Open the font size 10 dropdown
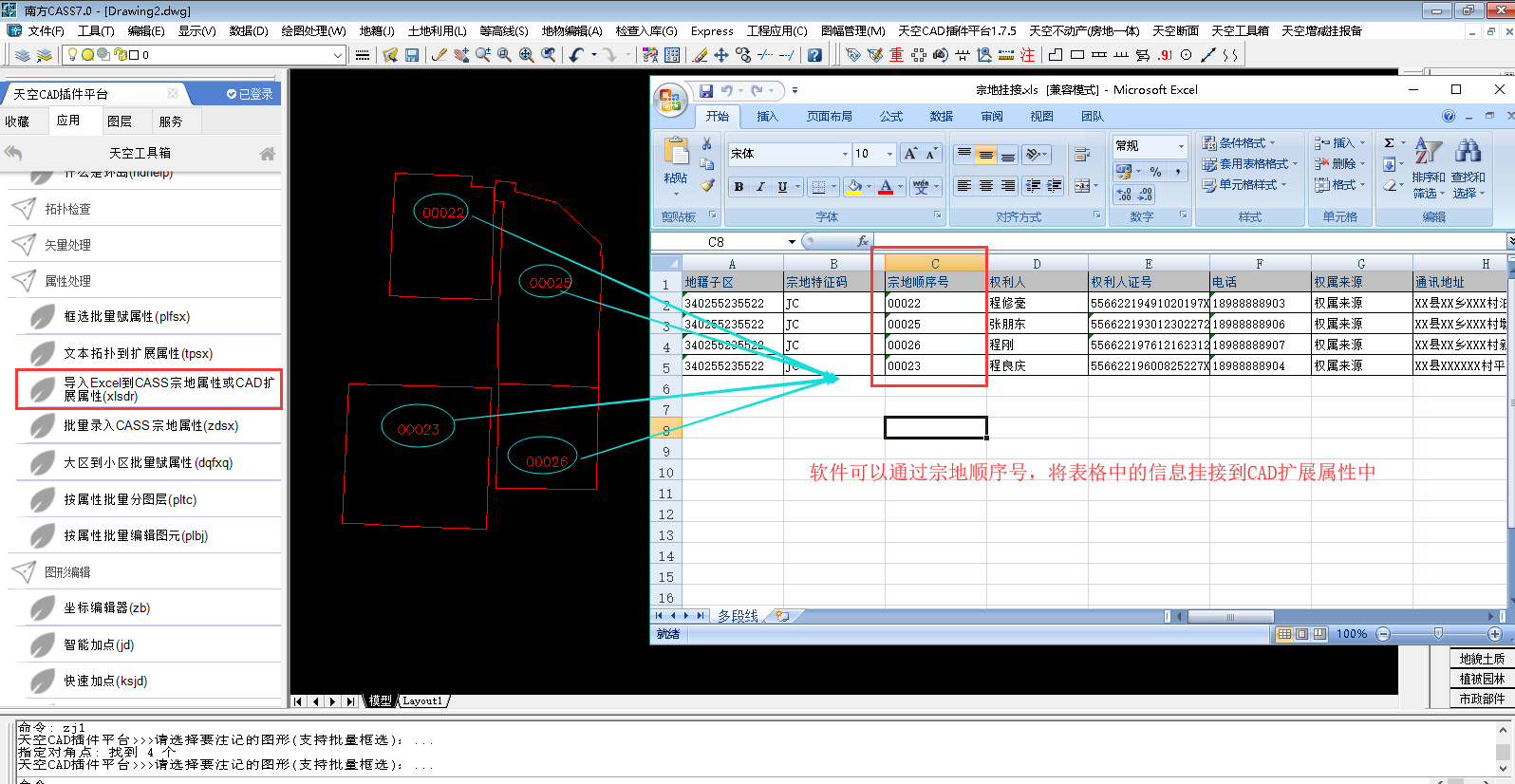This screenshot has width=1515, height=784. pyautogui.click(x=889, y=154)
